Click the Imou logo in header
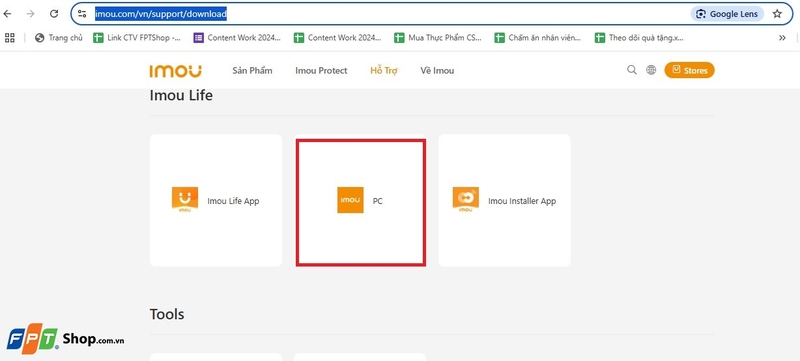 pos(176,71)
